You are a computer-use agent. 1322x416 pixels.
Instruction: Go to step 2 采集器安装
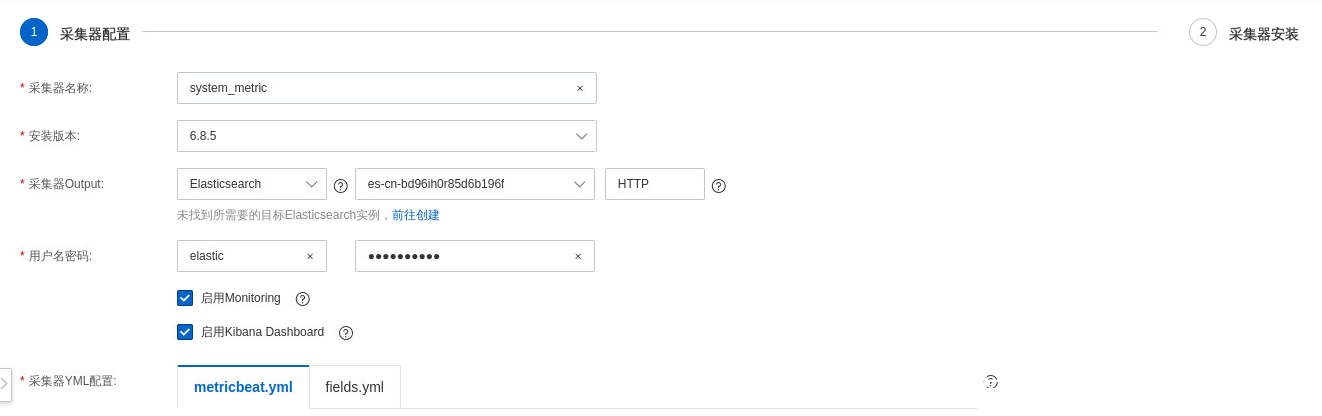[1244, 33]
